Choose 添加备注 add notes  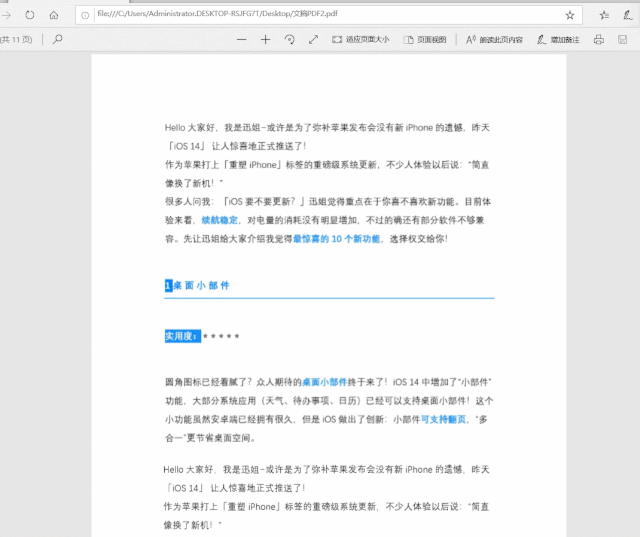pos(558,40)
